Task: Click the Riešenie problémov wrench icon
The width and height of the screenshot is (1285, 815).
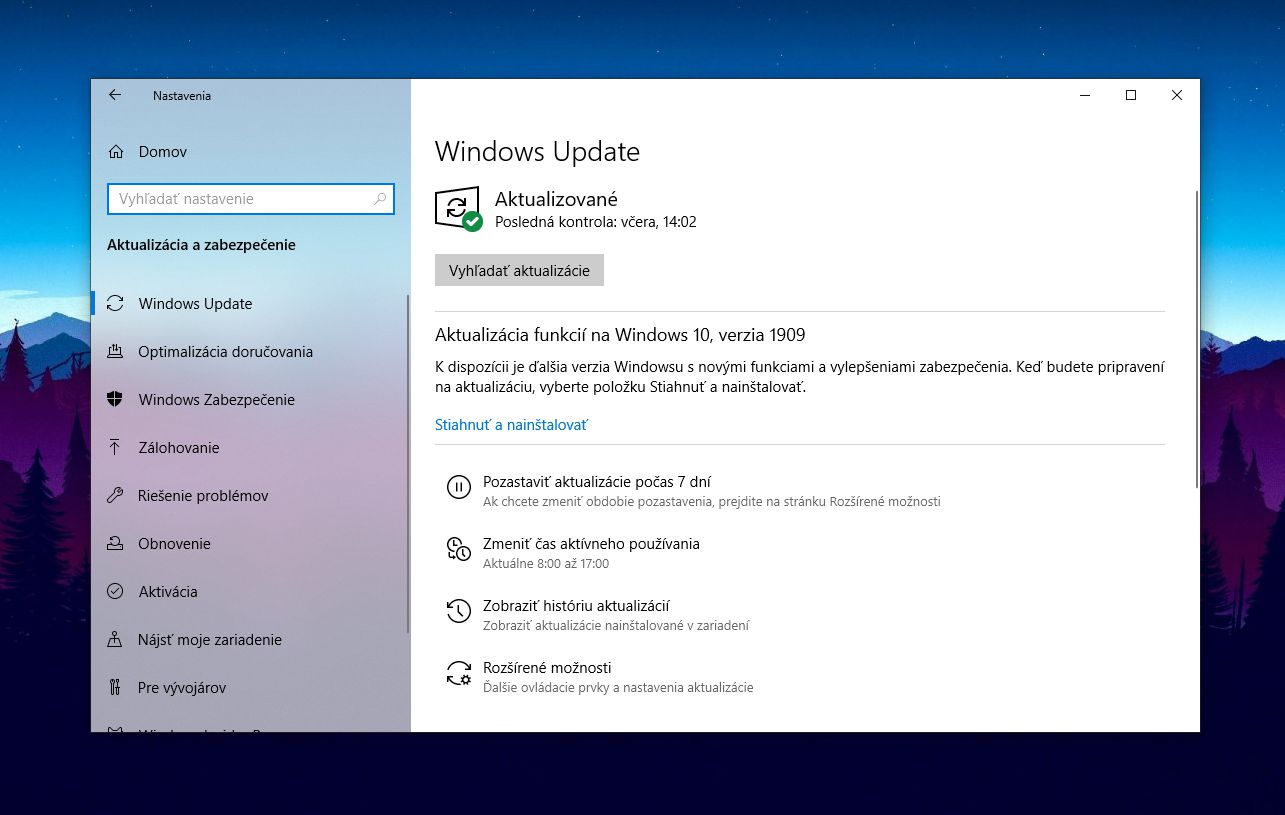Action: tap(115, 495)
